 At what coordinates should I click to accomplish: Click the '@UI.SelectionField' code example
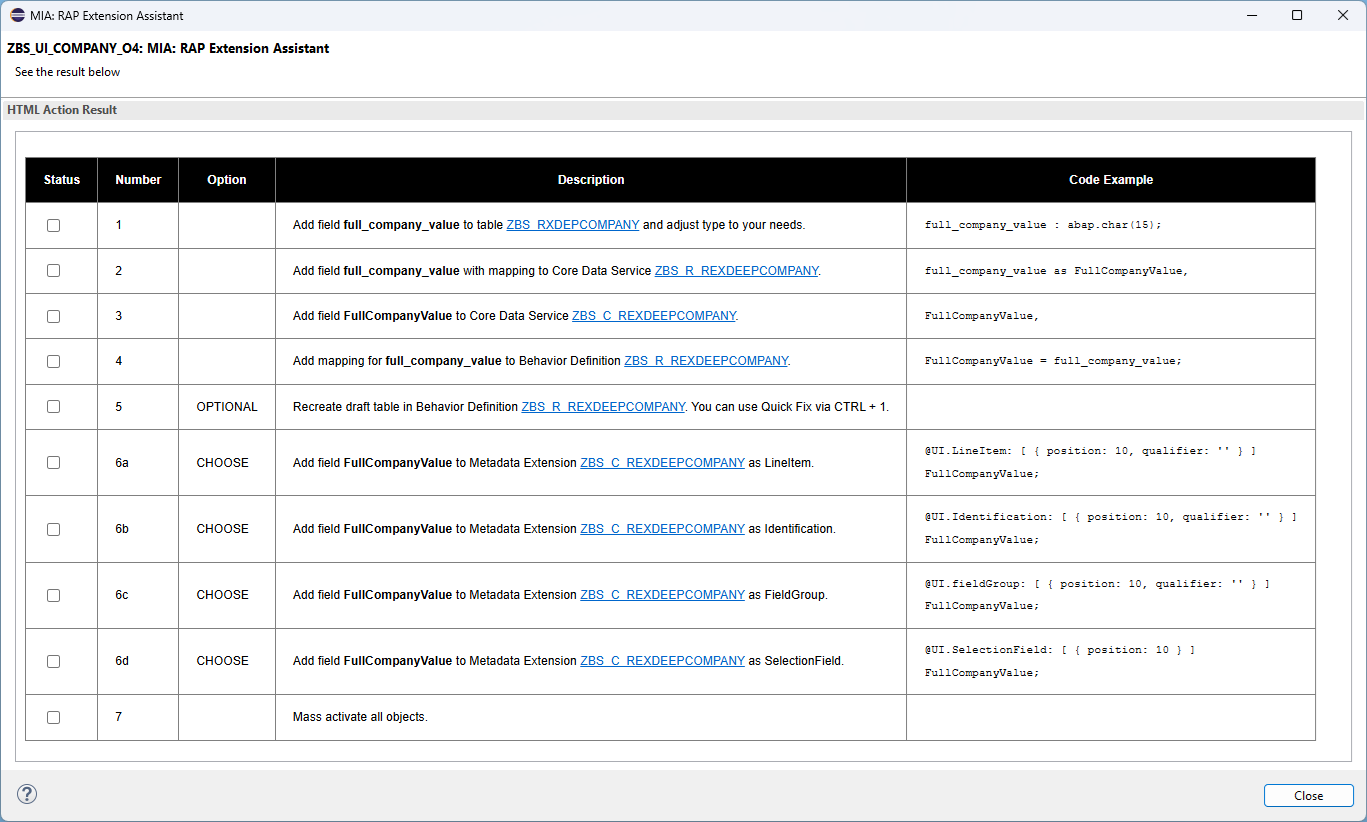pyautogui.click(x=1060, y=661)
